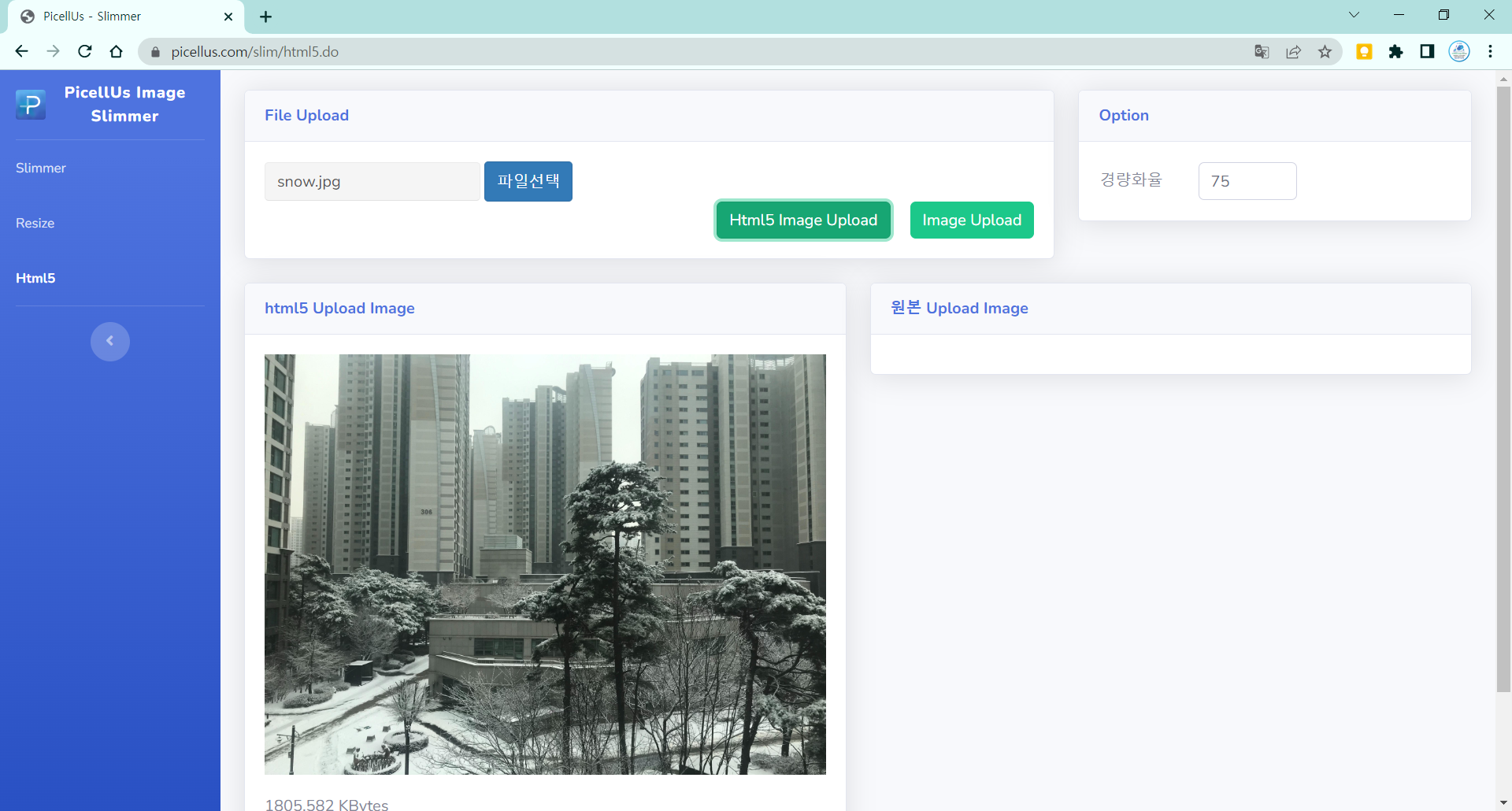Click the Option panel heading
The height and width of the screenshot is (811, 1512).
pos(1124,115)
